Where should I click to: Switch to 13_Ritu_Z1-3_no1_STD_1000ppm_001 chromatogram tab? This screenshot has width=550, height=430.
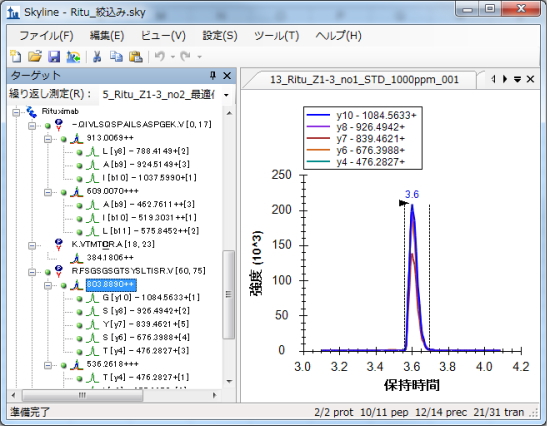(364, 80)
